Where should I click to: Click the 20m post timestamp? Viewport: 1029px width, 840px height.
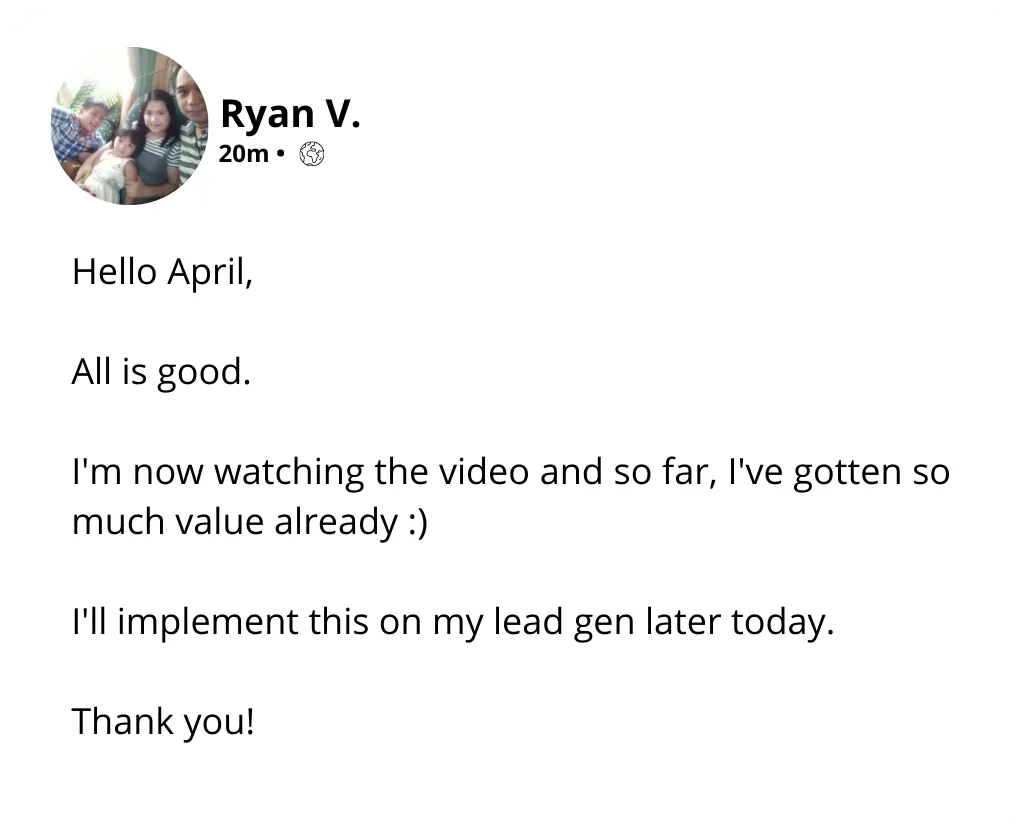(x=243, y=154)
